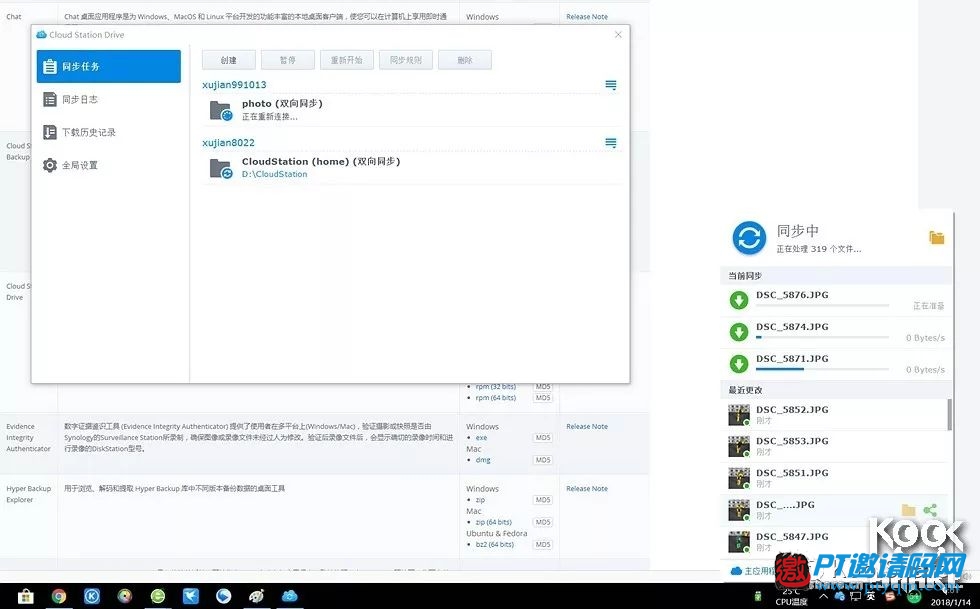Open containing folder for the DSC_....JPG row
The width and height of the screenshot is (980, 609).
908,510
